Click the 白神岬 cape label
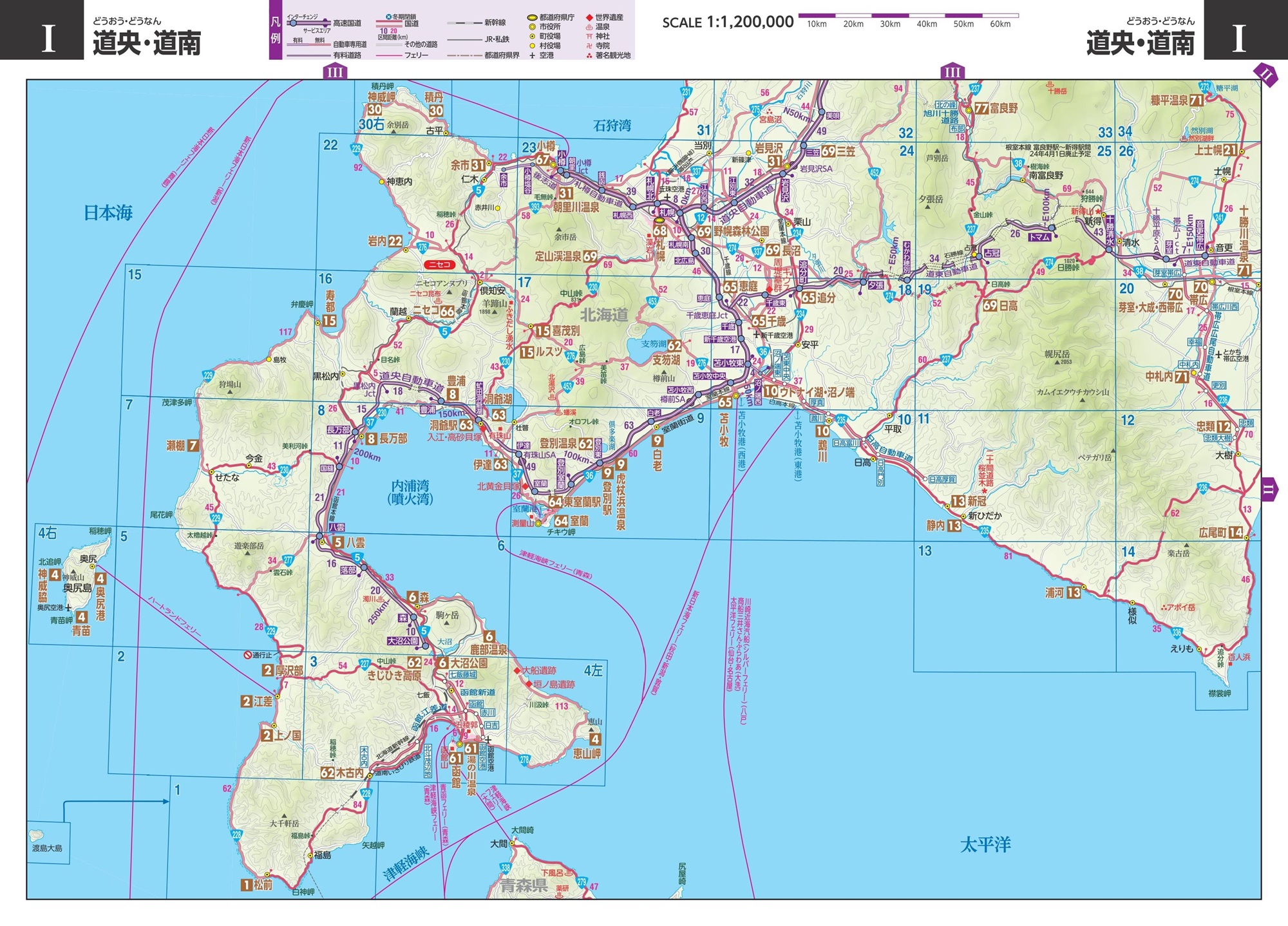This screenshot has height=926, width=1288. point(303,892)
